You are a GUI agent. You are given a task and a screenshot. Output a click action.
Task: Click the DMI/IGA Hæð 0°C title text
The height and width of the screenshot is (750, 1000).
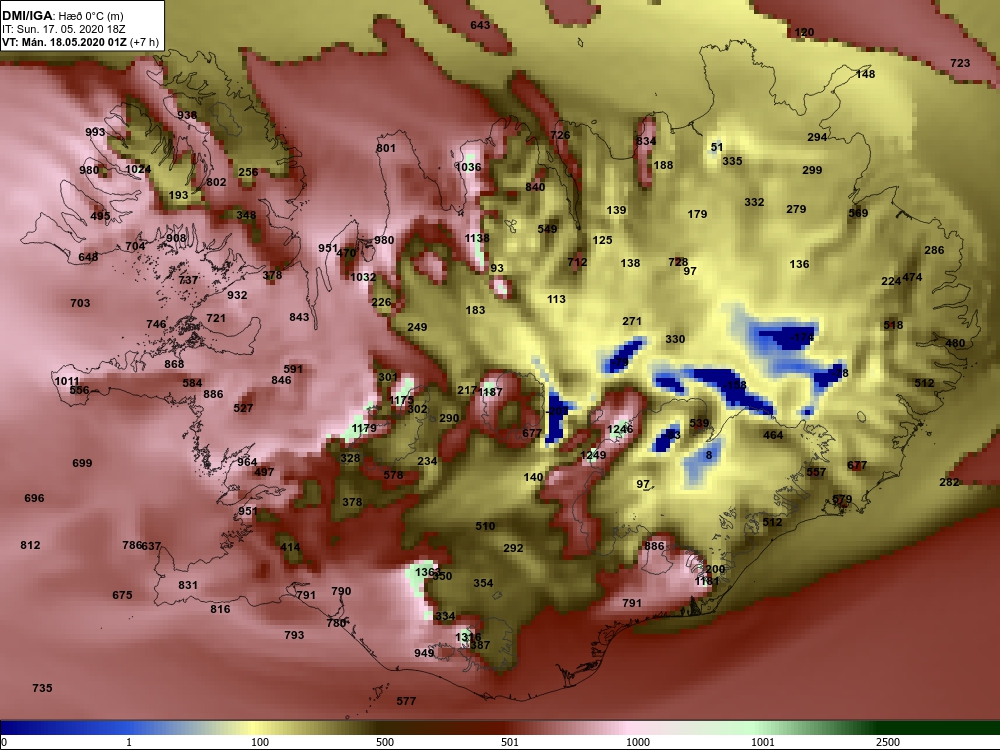click(x=63, y=16)
